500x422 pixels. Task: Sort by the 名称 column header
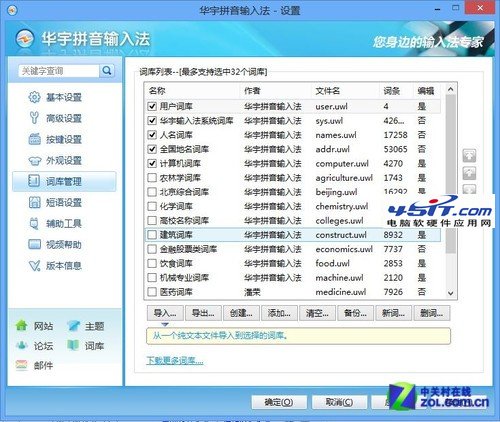(x=192, y=91)
